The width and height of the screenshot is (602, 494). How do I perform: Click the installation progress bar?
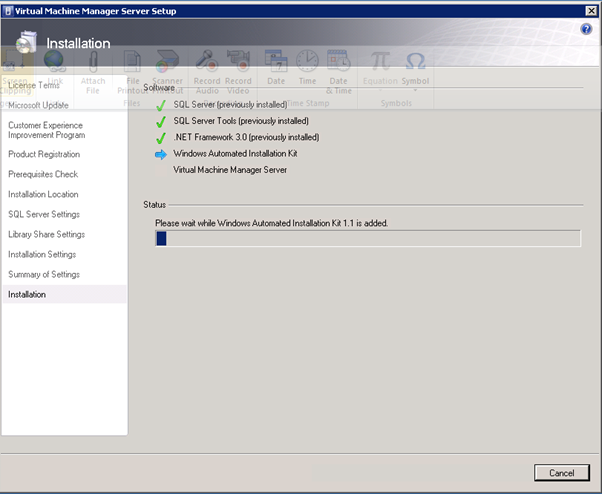[368, 238]
